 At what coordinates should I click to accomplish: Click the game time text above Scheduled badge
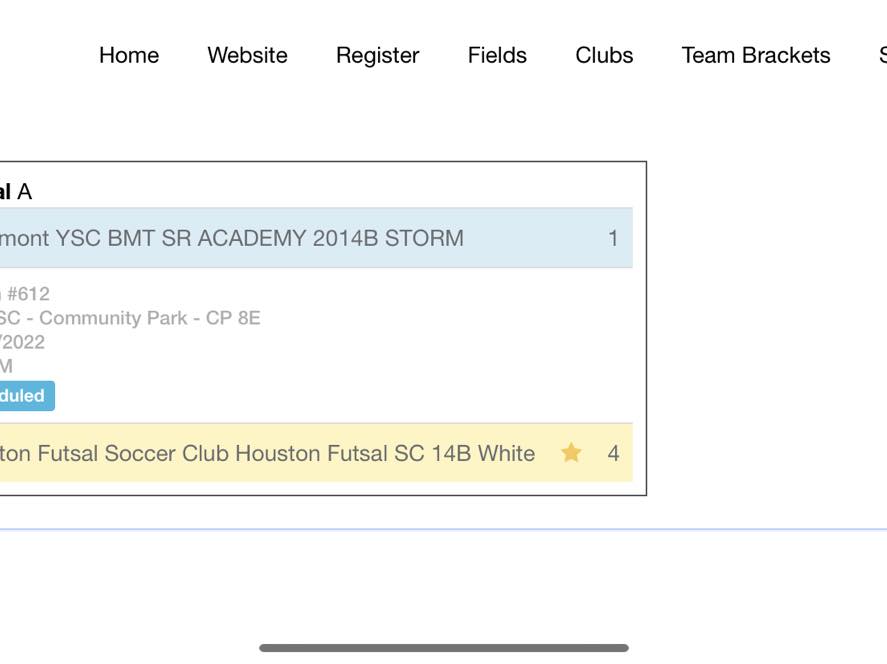click(x=6, y=367)
